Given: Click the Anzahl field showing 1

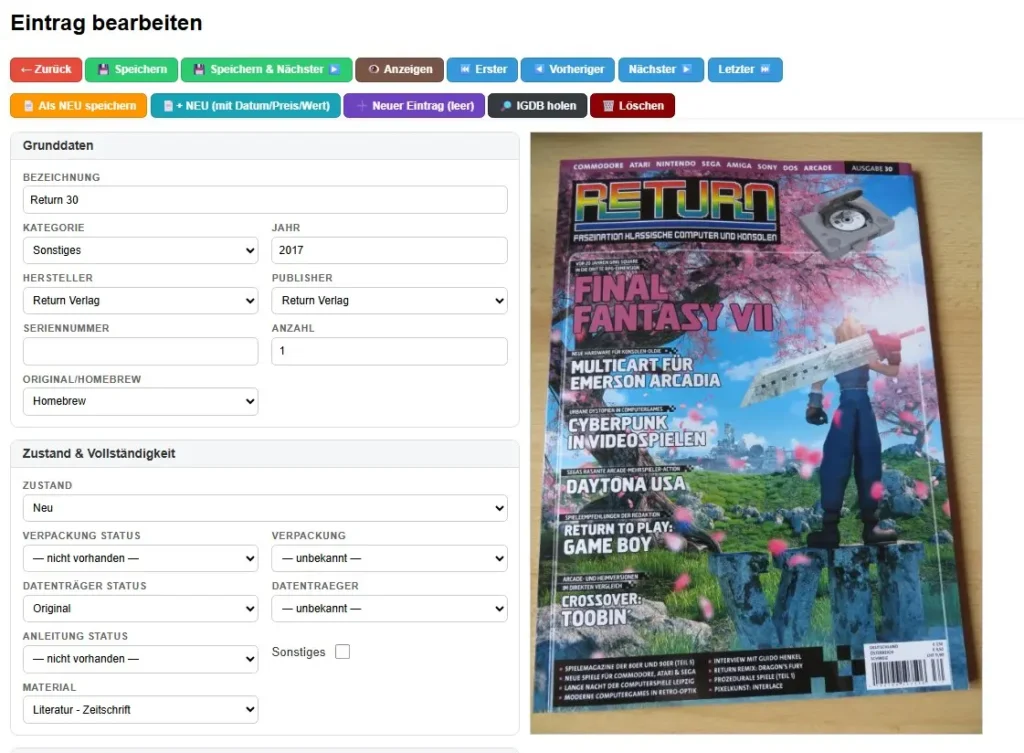Looking at the screenshot, I should [x=389, y=351].
